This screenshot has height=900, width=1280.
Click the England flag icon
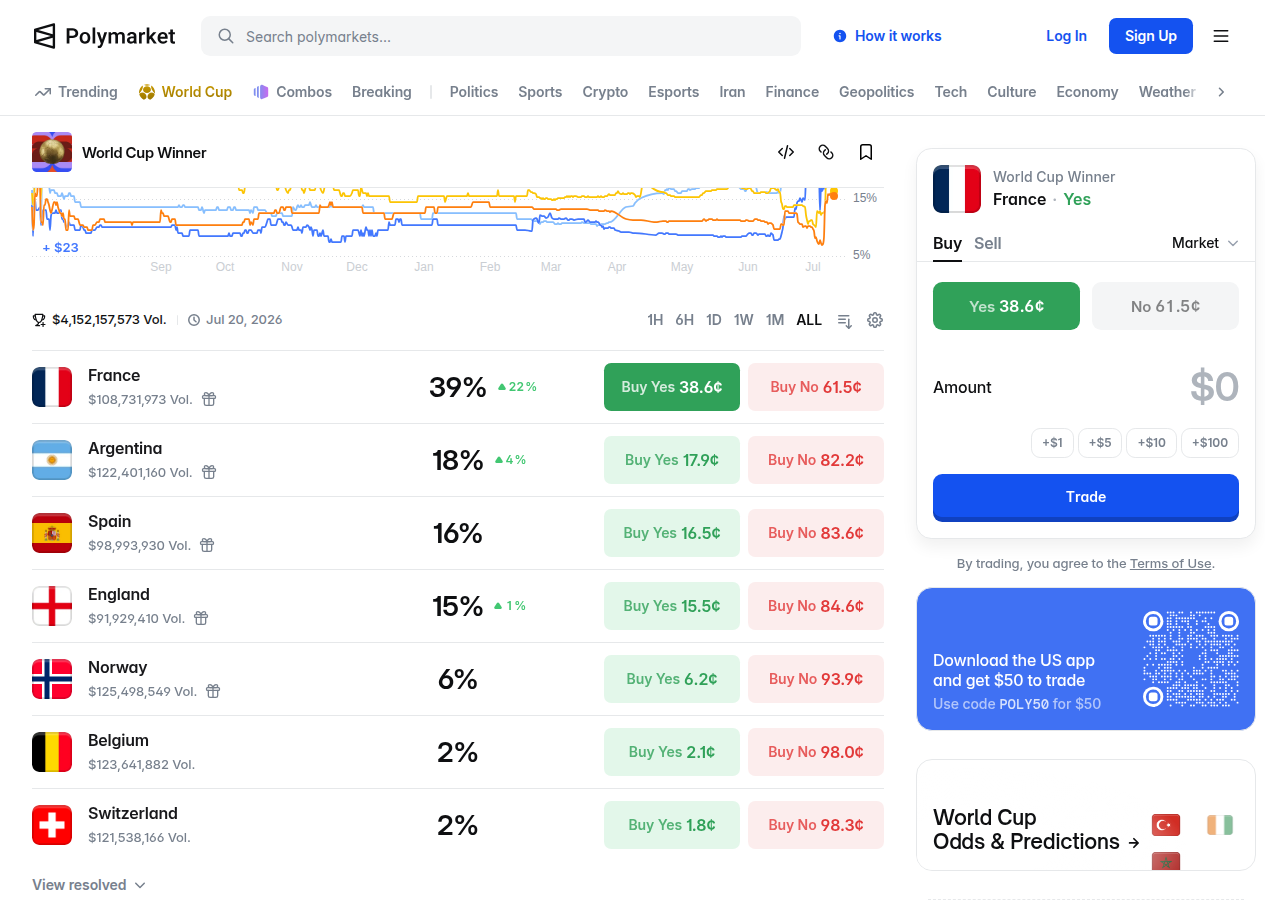52,606
